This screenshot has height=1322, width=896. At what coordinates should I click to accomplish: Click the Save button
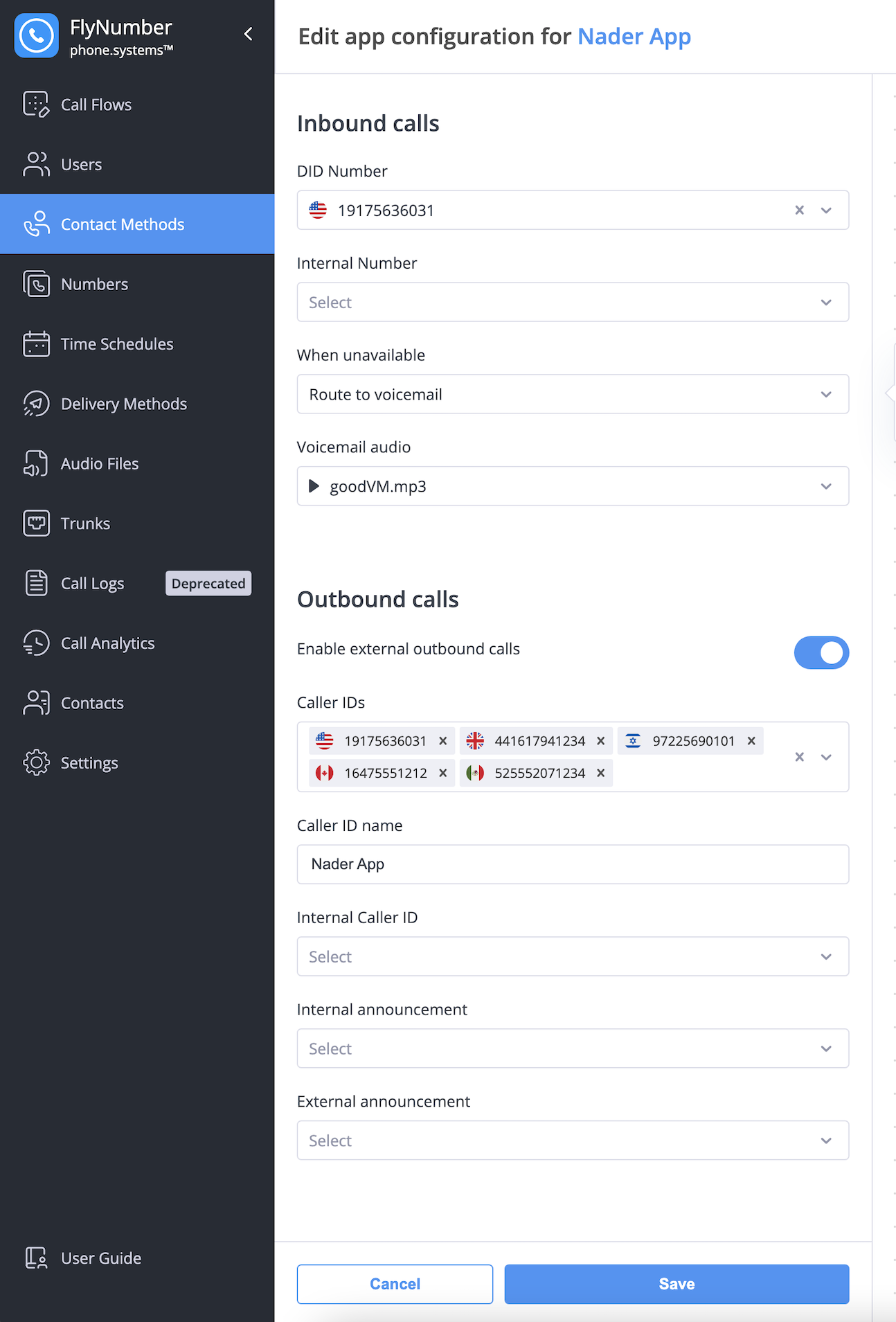pos(677,1284)
